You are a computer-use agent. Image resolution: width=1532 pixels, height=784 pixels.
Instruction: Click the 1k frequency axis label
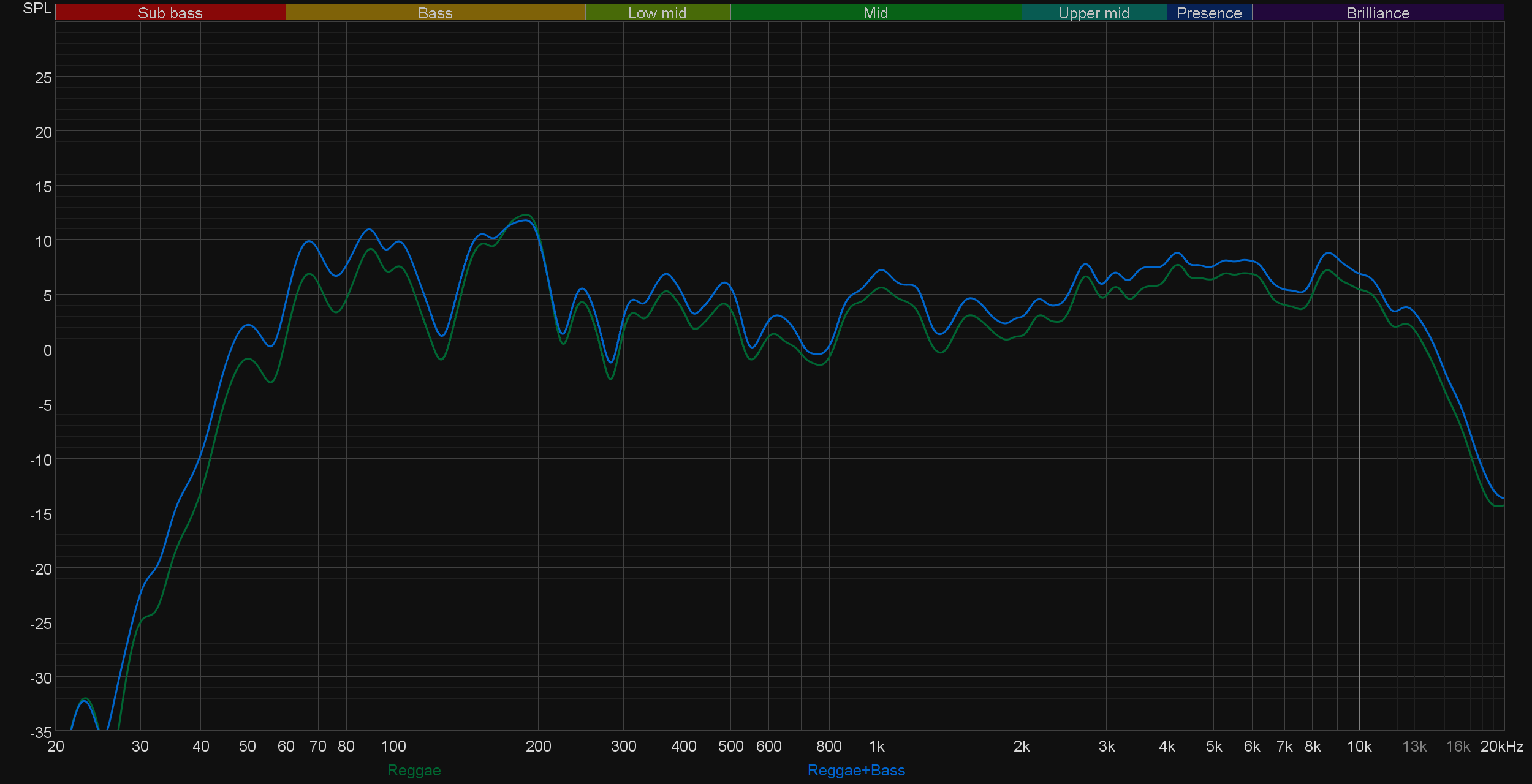coord(876,746)
